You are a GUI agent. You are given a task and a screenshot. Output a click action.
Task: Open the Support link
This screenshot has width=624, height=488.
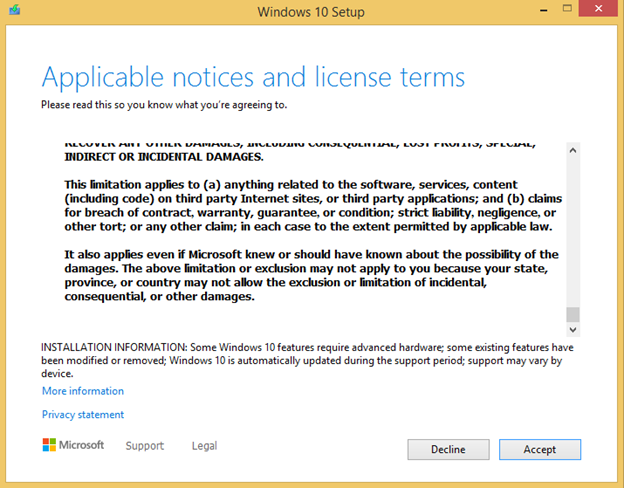pos(144,445)
